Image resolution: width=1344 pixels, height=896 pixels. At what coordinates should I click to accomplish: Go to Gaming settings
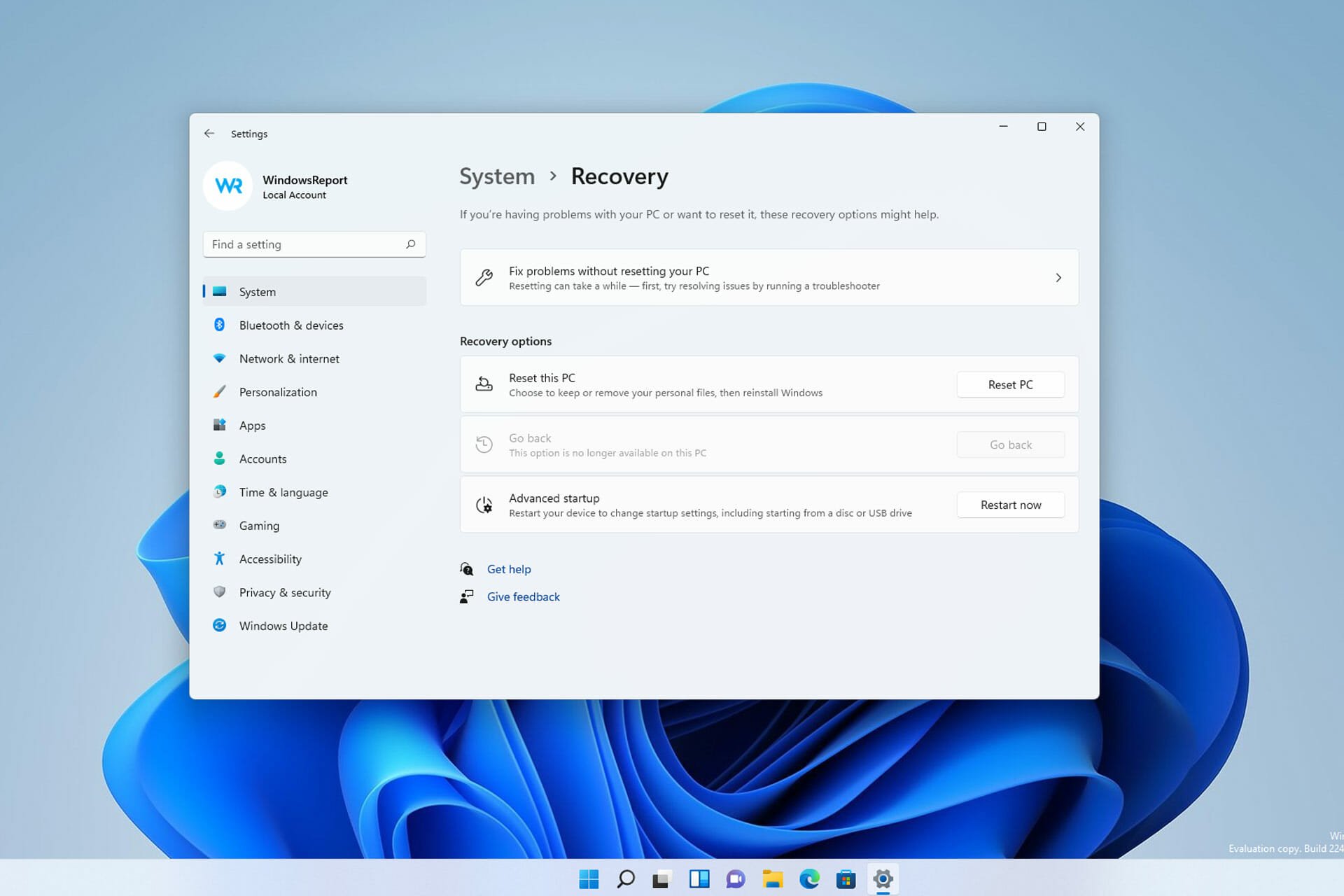tap(314, 525)
